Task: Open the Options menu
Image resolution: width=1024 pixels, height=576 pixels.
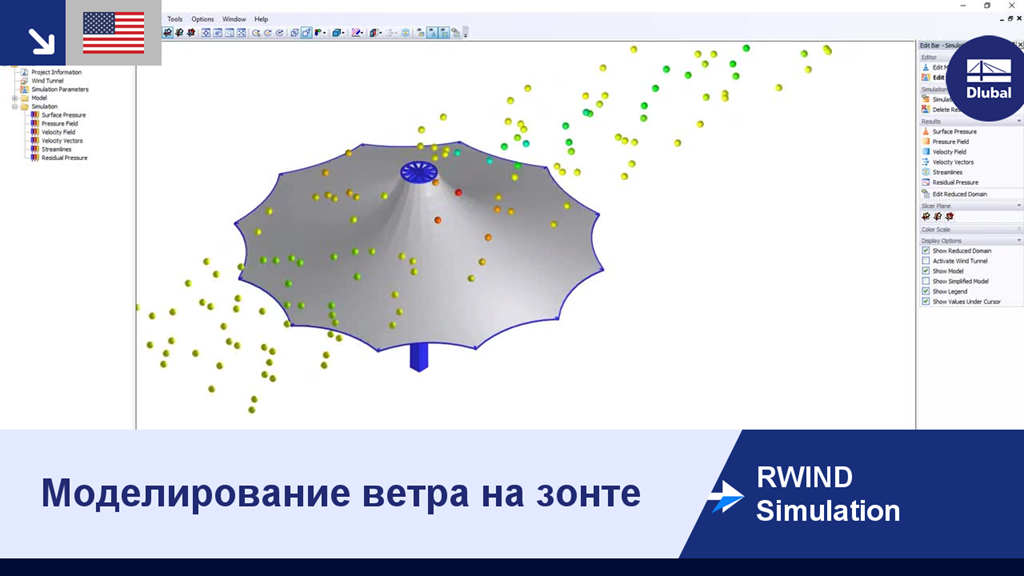Action: coord(202,19)
